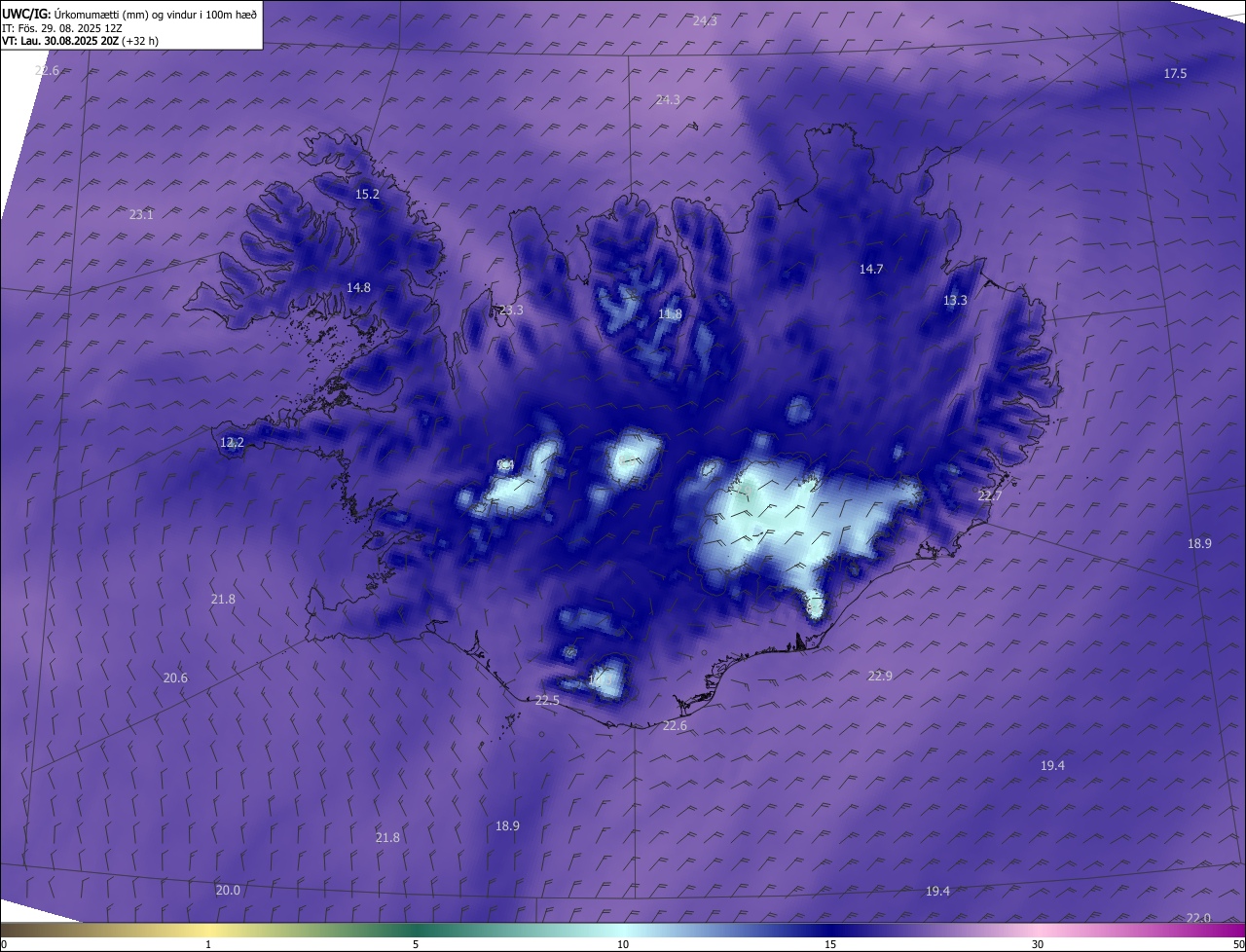The width and height of the screenshot is (1246, 952).
Task: Click the 14.8 value label on the map
Action: 358,287
